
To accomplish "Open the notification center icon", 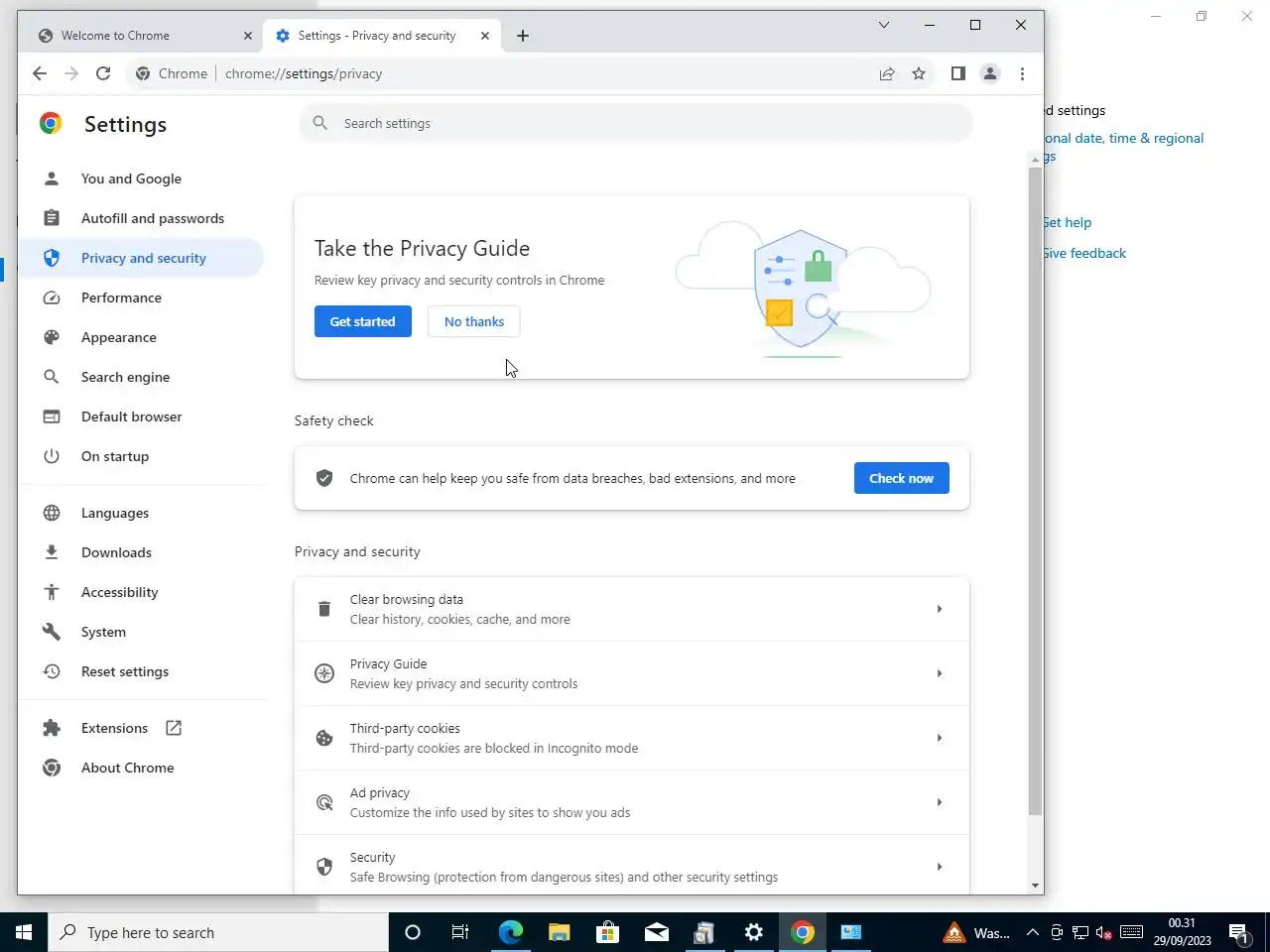I will pos(1238,932).
